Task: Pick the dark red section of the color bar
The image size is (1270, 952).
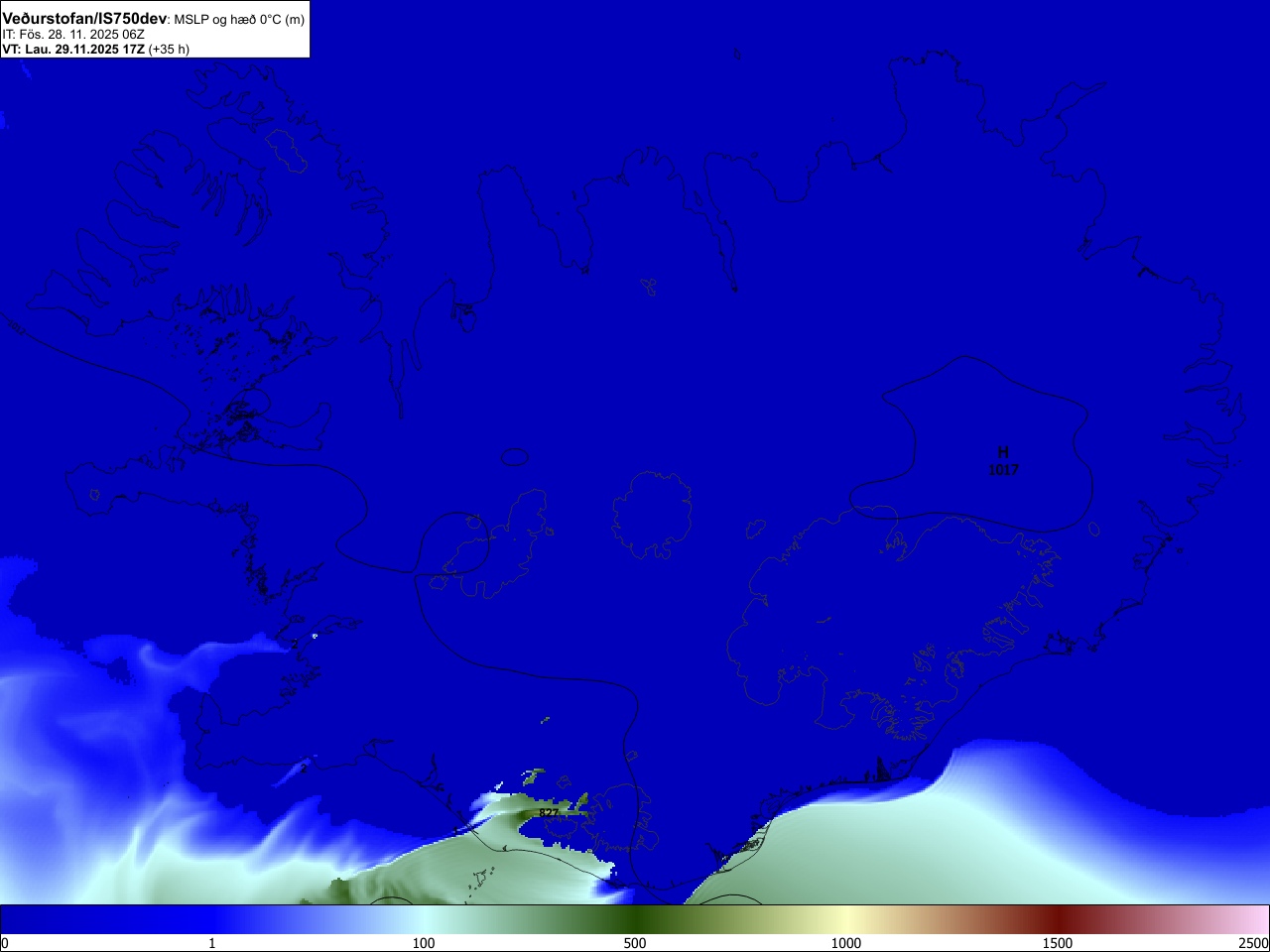Action: 1058,919
